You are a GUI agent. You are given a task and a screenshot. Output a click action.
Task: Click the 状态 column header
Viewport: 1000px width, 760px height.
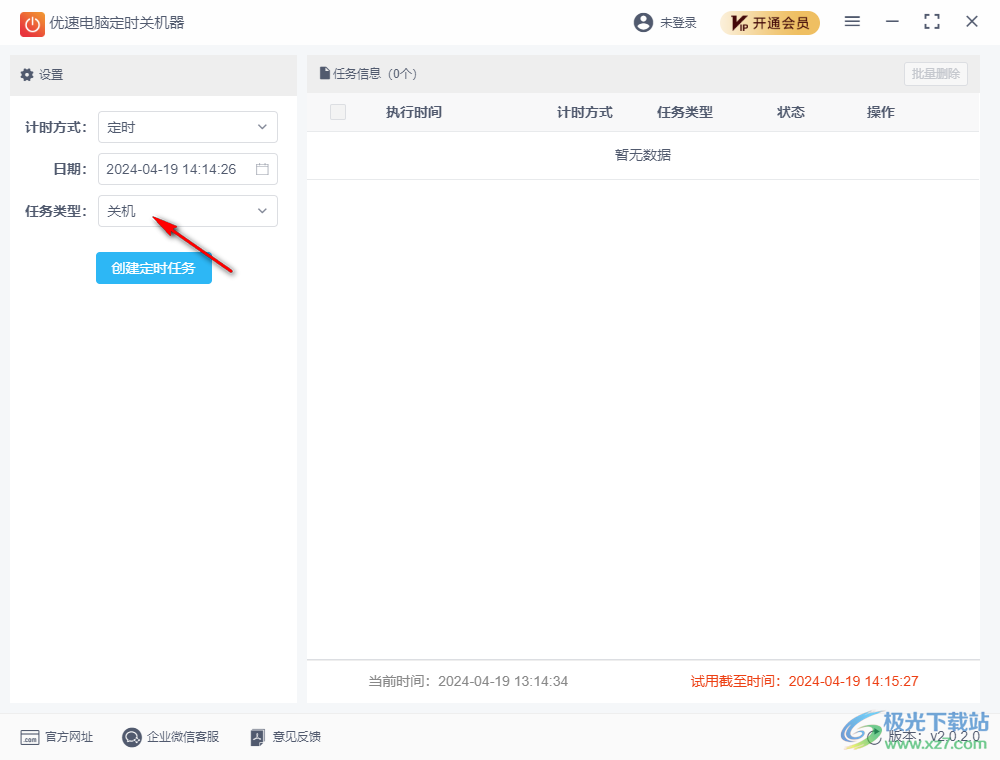coord(791,112)
